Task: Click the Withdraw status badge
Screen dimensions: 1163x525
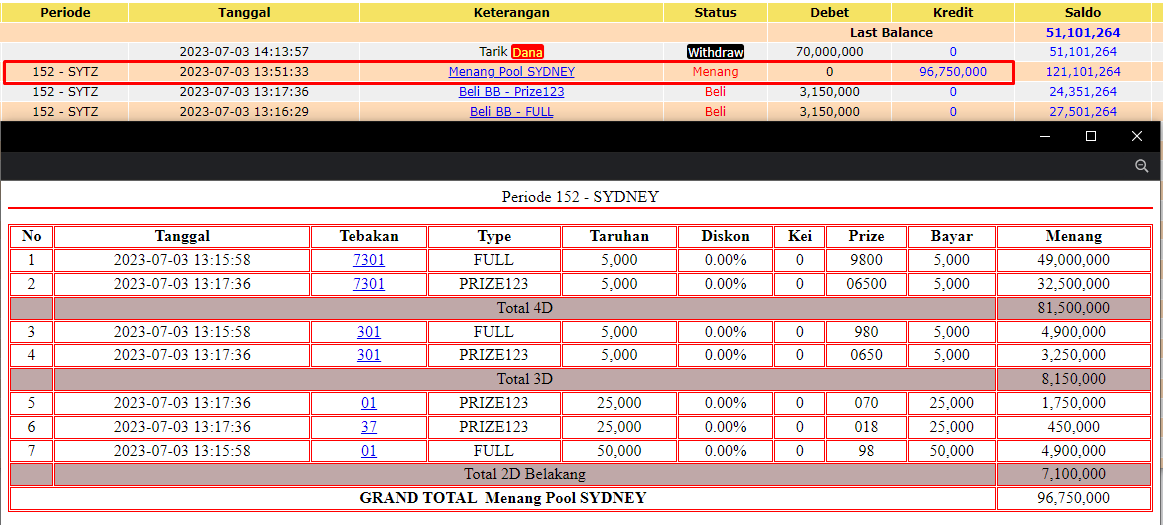Action: point(715,53)
